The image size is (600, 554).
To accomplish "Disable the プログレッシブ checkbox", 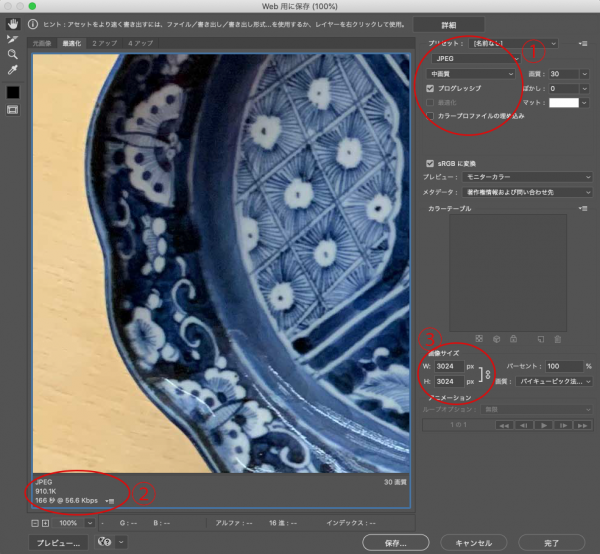I will (x=430, y=88).
